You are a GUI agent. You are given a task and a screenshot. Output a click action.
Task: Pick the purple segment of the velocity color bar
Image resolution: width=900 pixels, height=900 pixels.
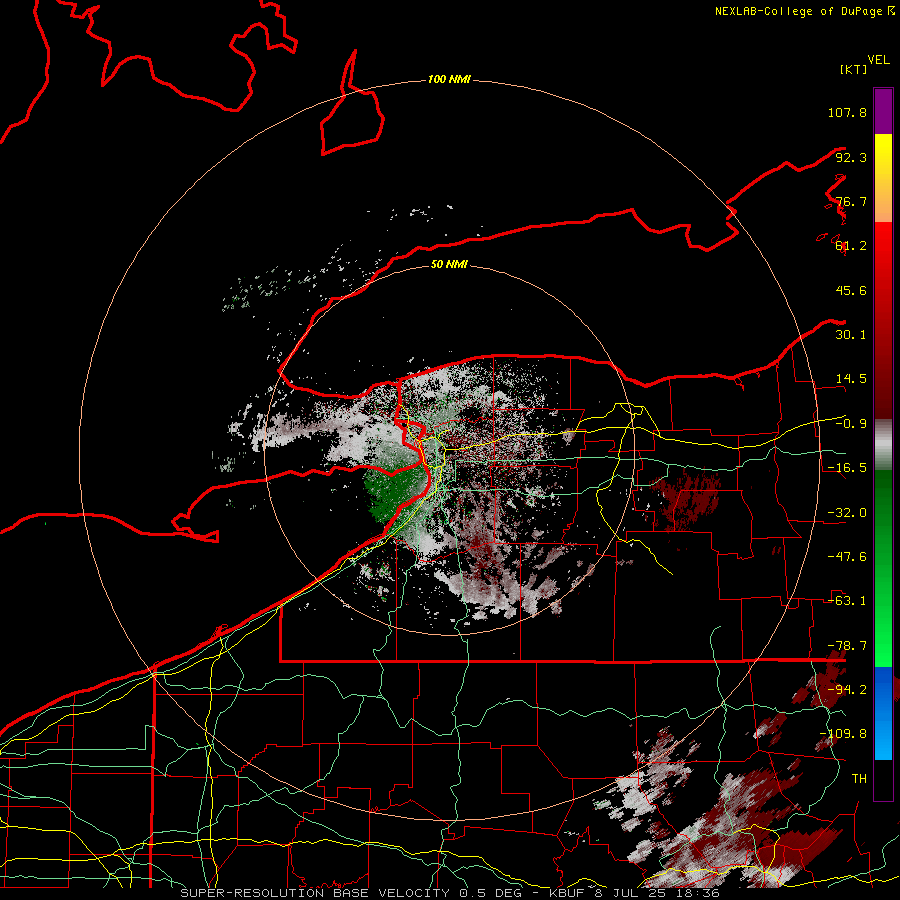point(883,111)
